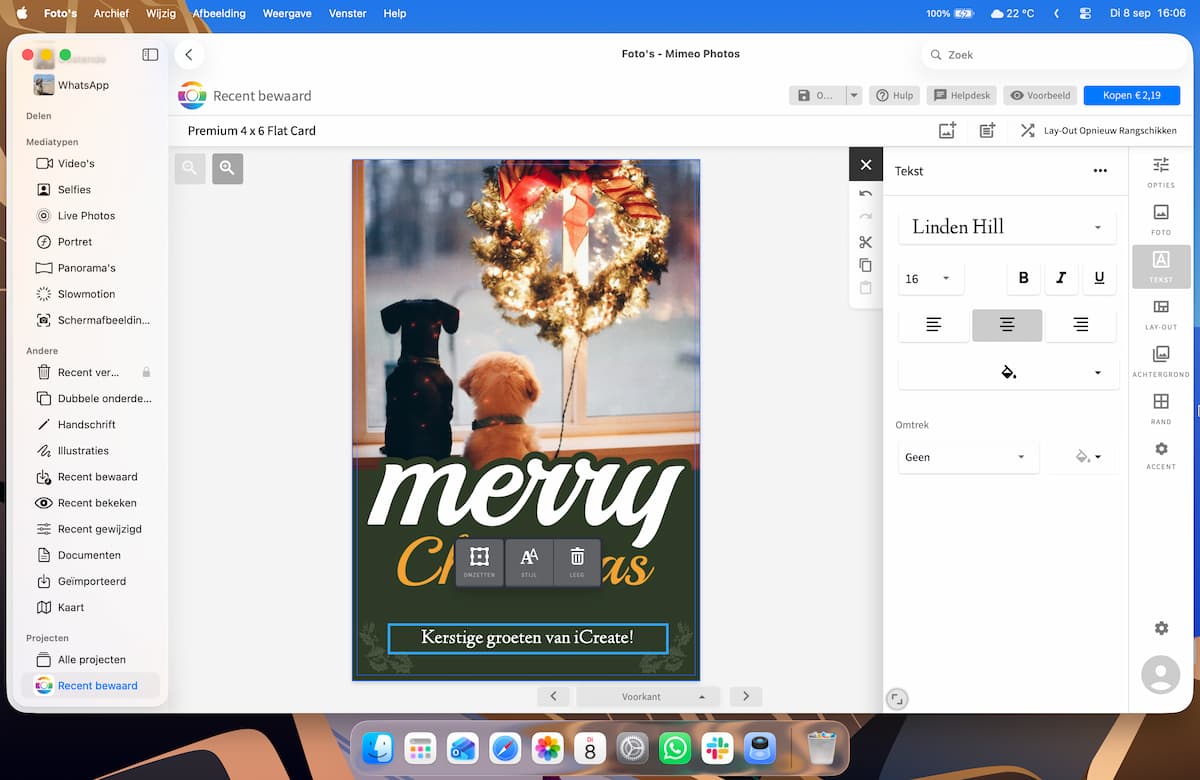Screen dimensions: 1200x780
Task: Click the copy icon below scissors
Action: [x=866, y=265]
